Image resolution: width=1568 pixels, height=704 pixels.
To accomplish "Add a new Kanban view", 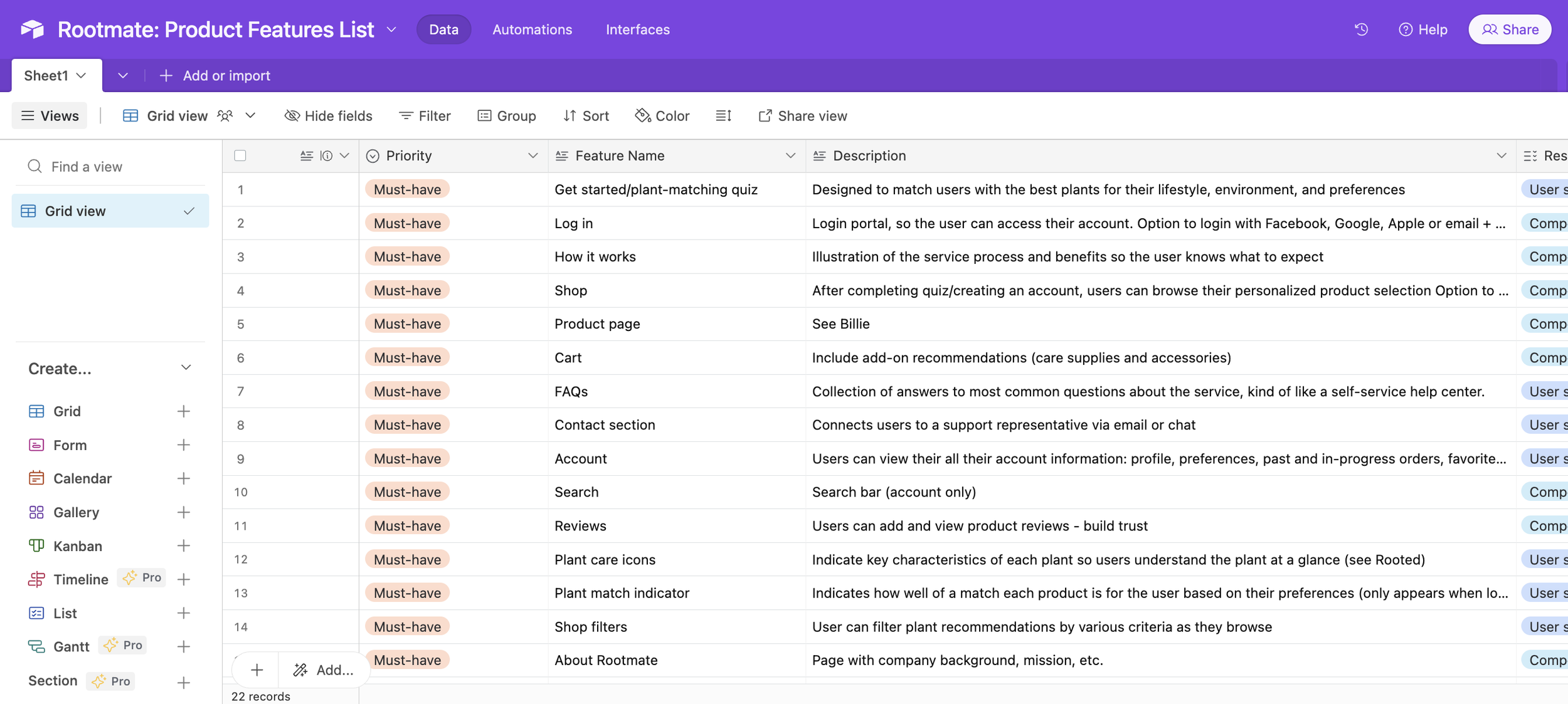I will pos(183,546).
